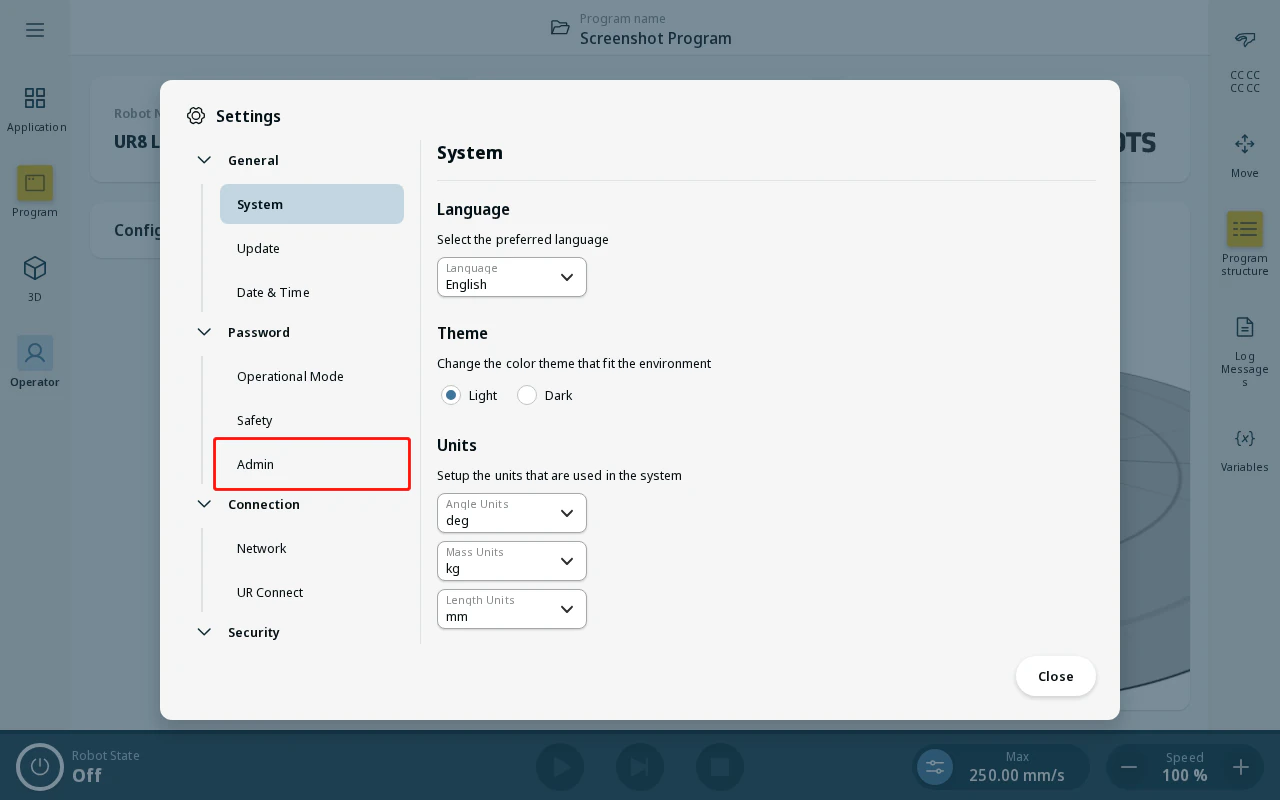Open Log Messages icon
The height and width of the screenshot is (800, 1280).
pyautogui.click(x=1245, y=327)
